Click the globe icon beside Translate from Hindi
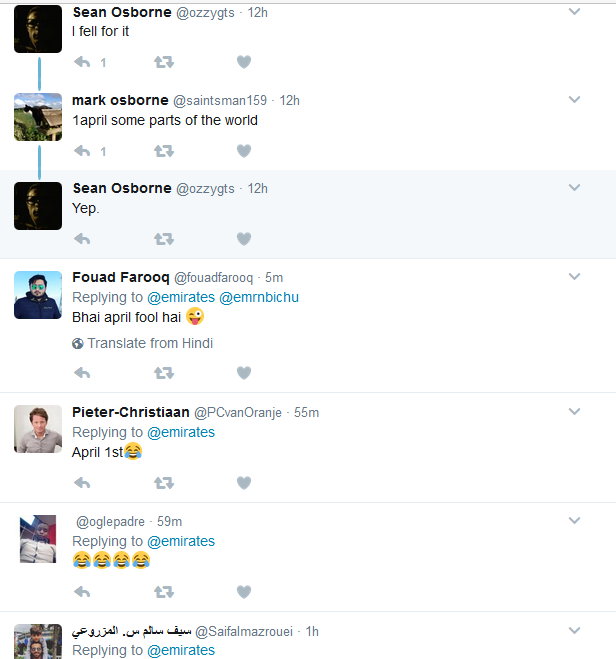 point(78,344)
